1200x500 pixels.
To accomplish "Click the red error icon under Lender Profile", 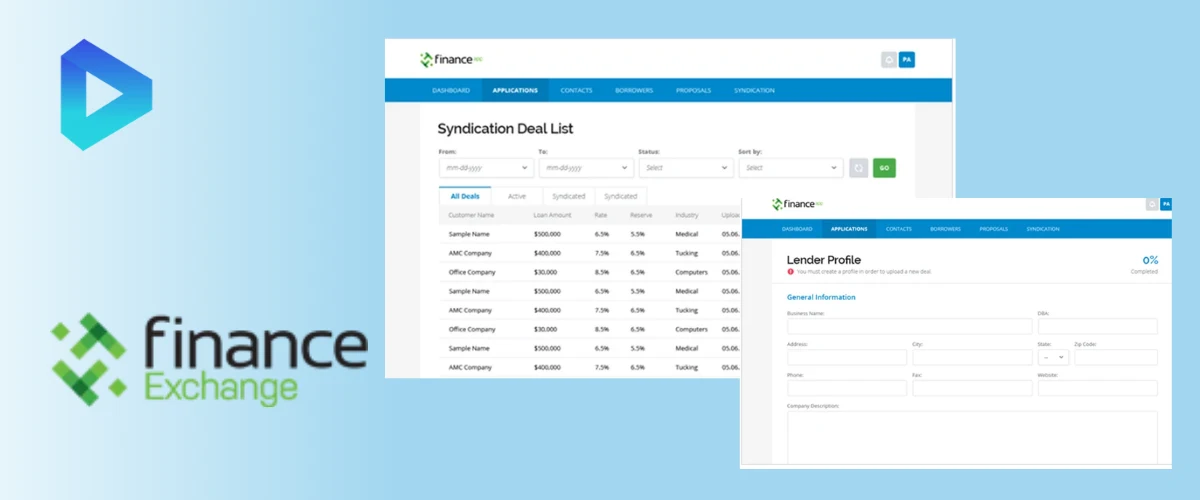I will click(x=790, y=271).
